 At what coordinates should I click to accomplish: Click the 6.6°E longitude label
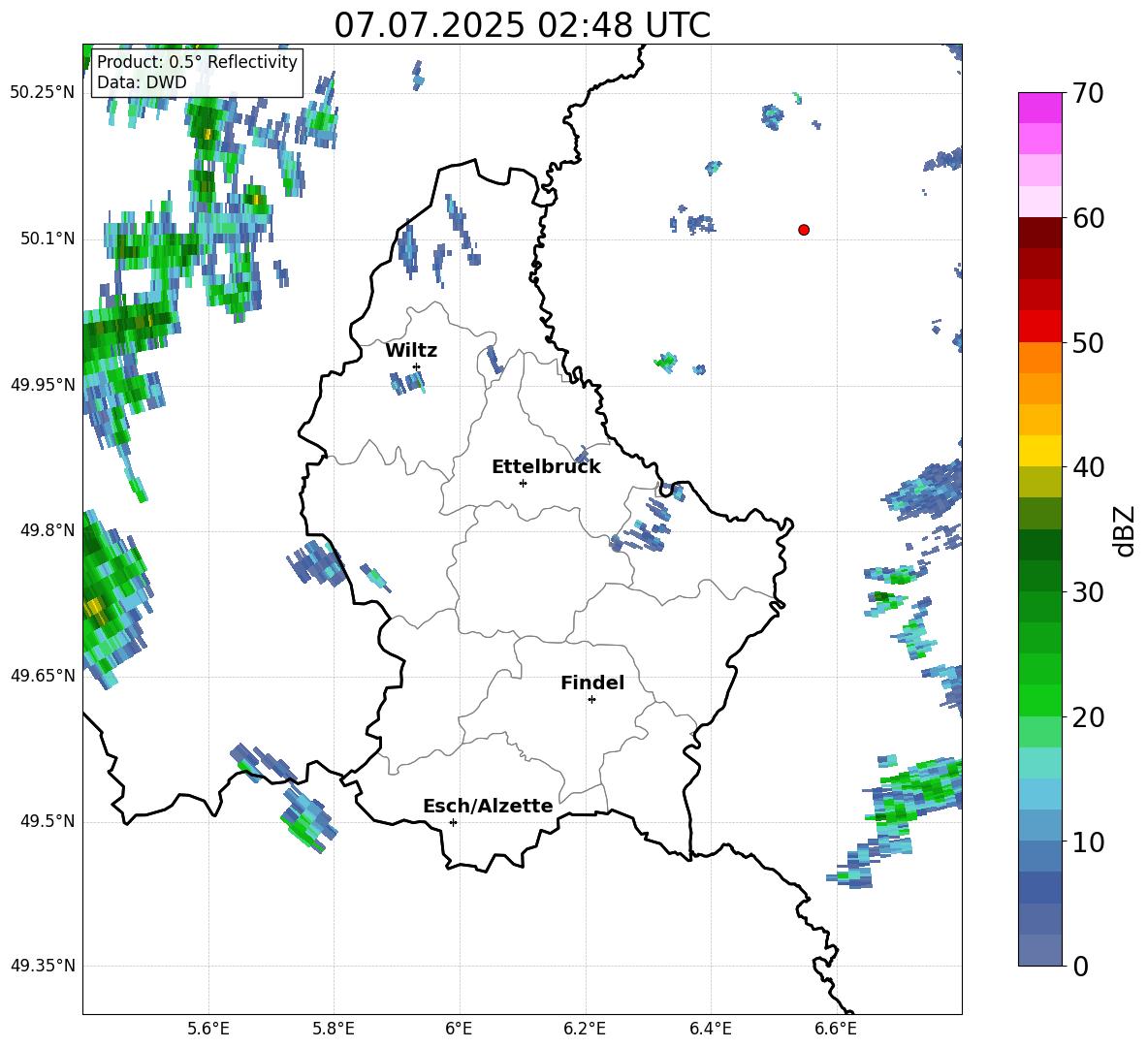[836, 1030]
